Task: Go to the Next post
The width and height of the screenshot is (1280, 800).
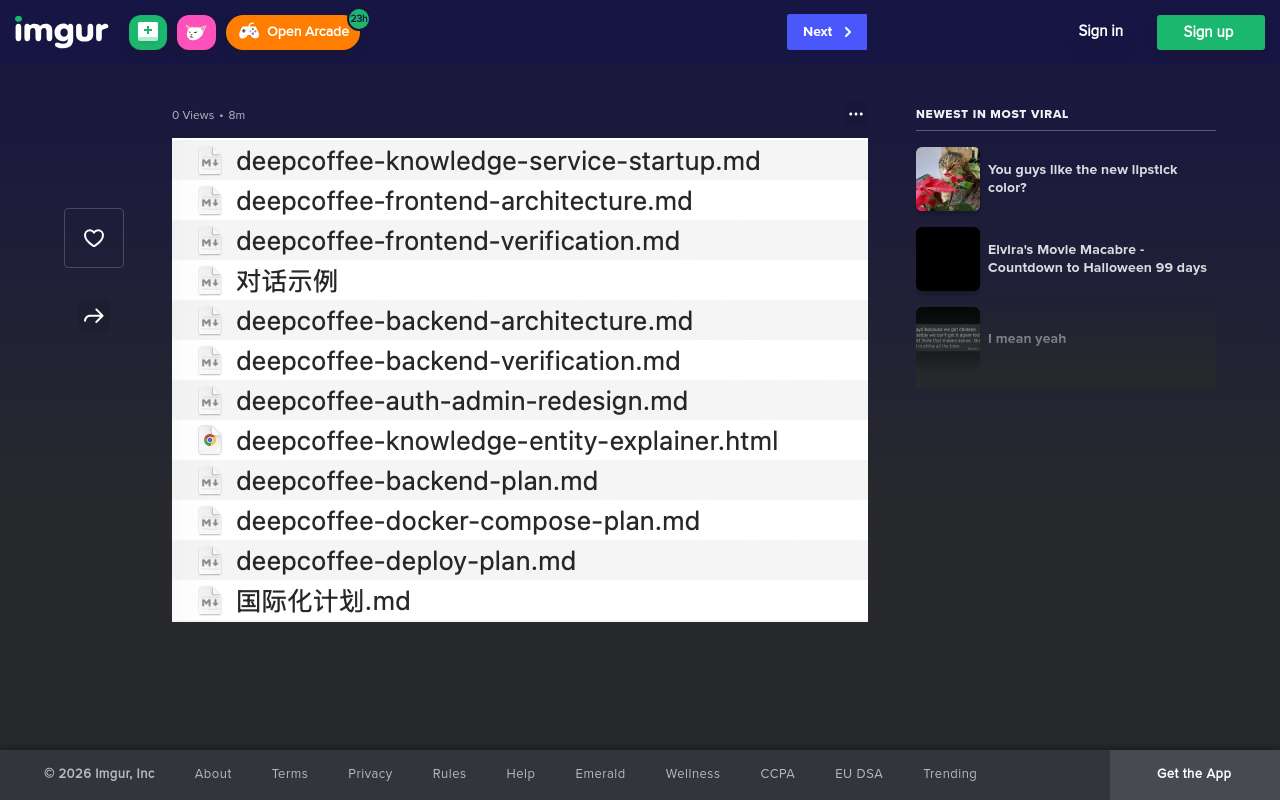Action: (827, 32)
